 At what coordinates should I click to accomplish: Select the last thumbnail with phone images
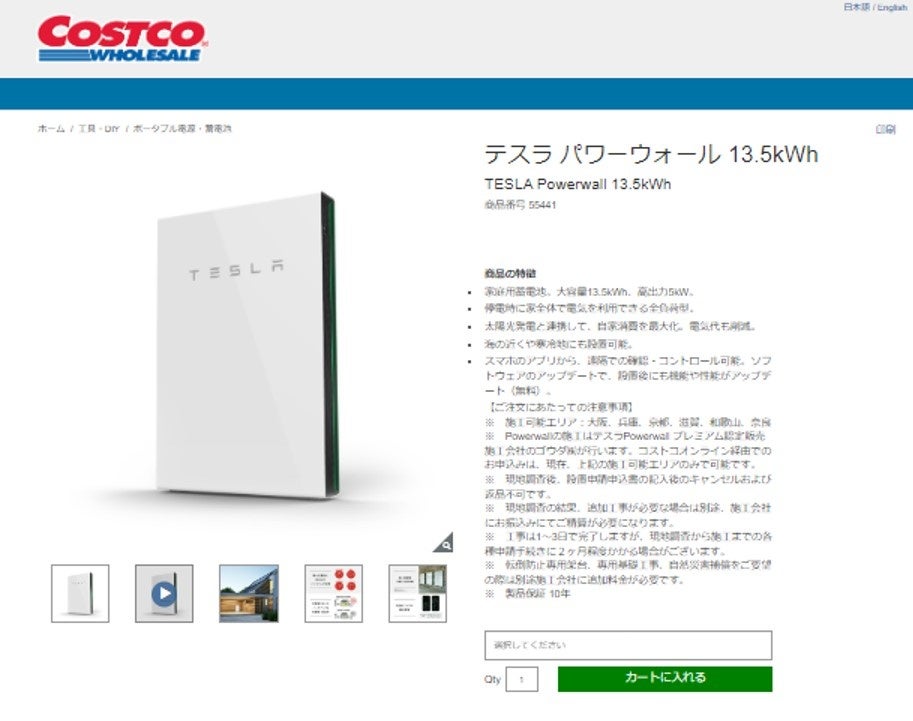417,593
